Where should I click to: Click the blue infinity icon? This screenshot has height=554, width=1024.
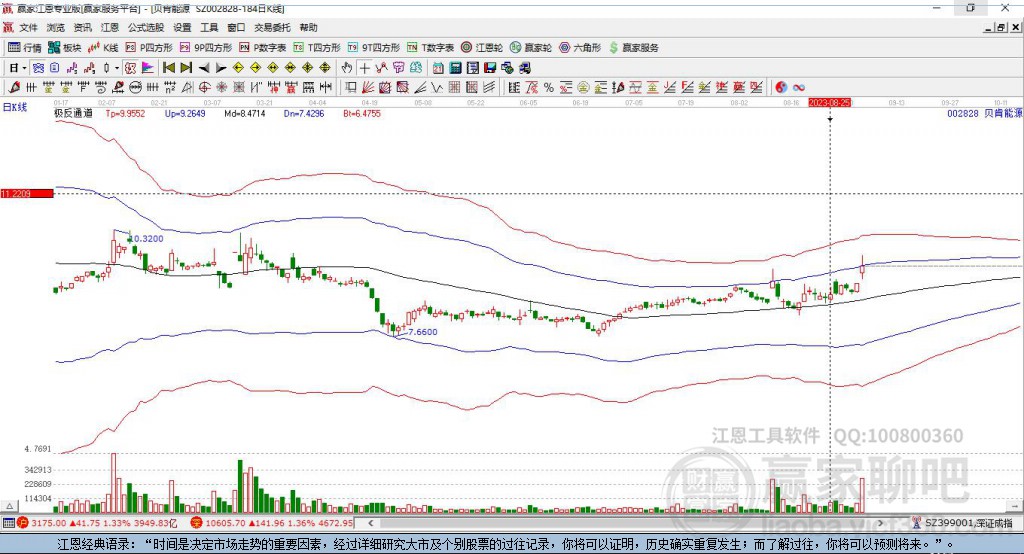coord(798,88)
